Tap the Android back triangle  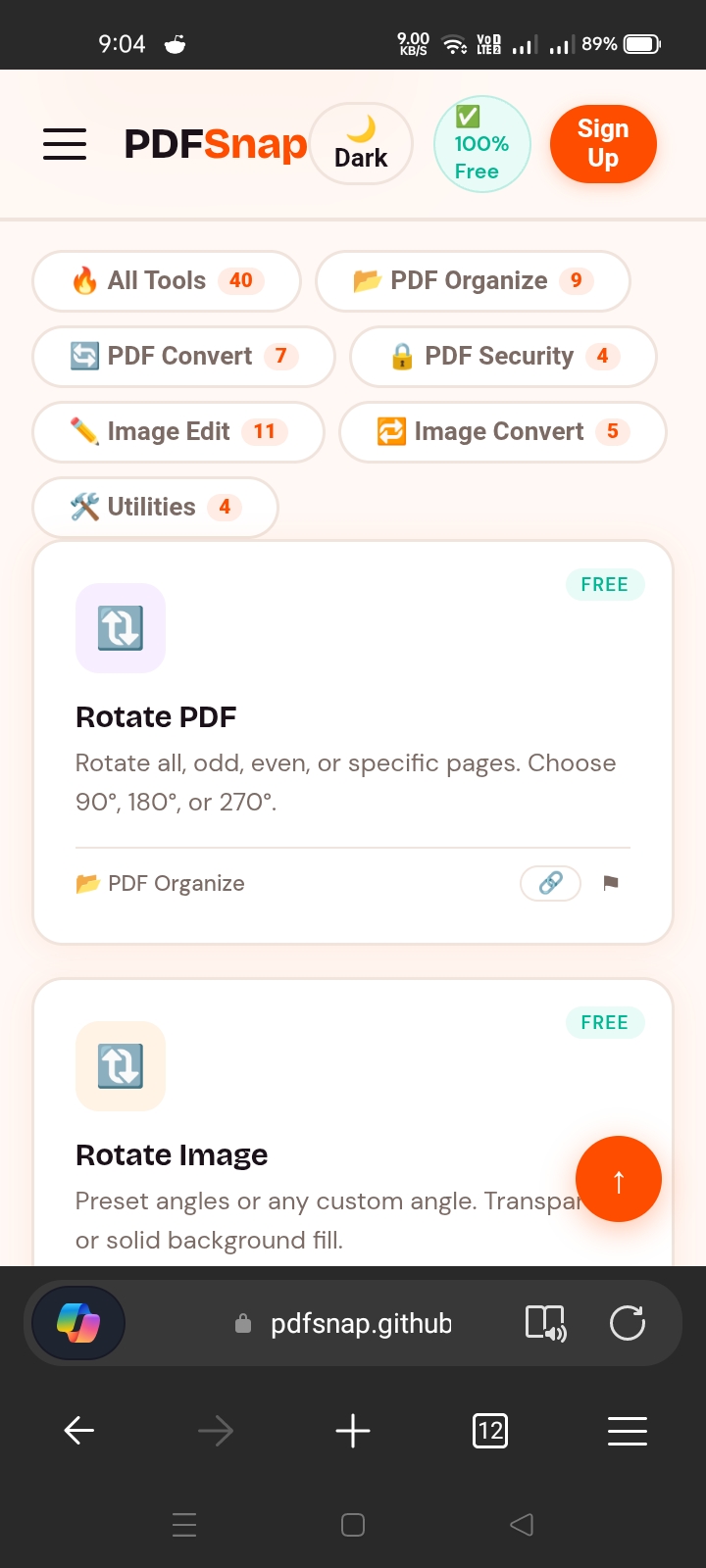[522, 1525]
